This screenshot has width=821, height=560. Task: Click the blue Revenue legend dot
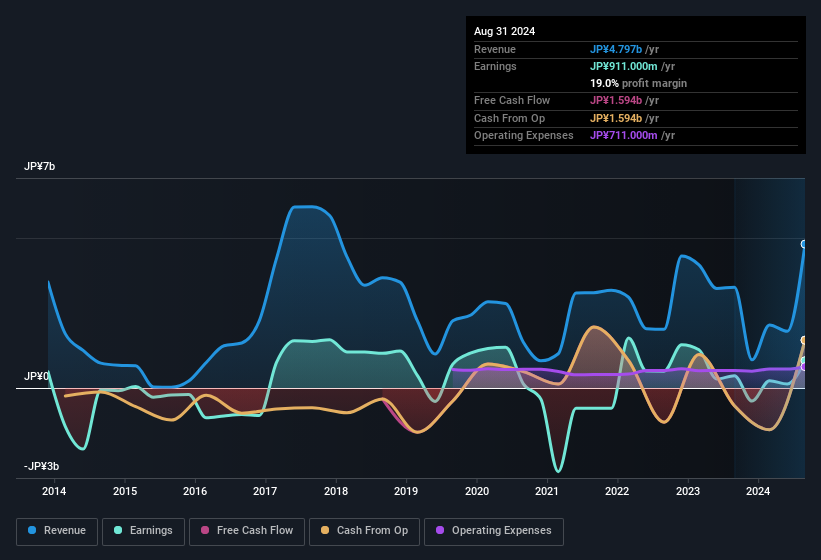32,530
